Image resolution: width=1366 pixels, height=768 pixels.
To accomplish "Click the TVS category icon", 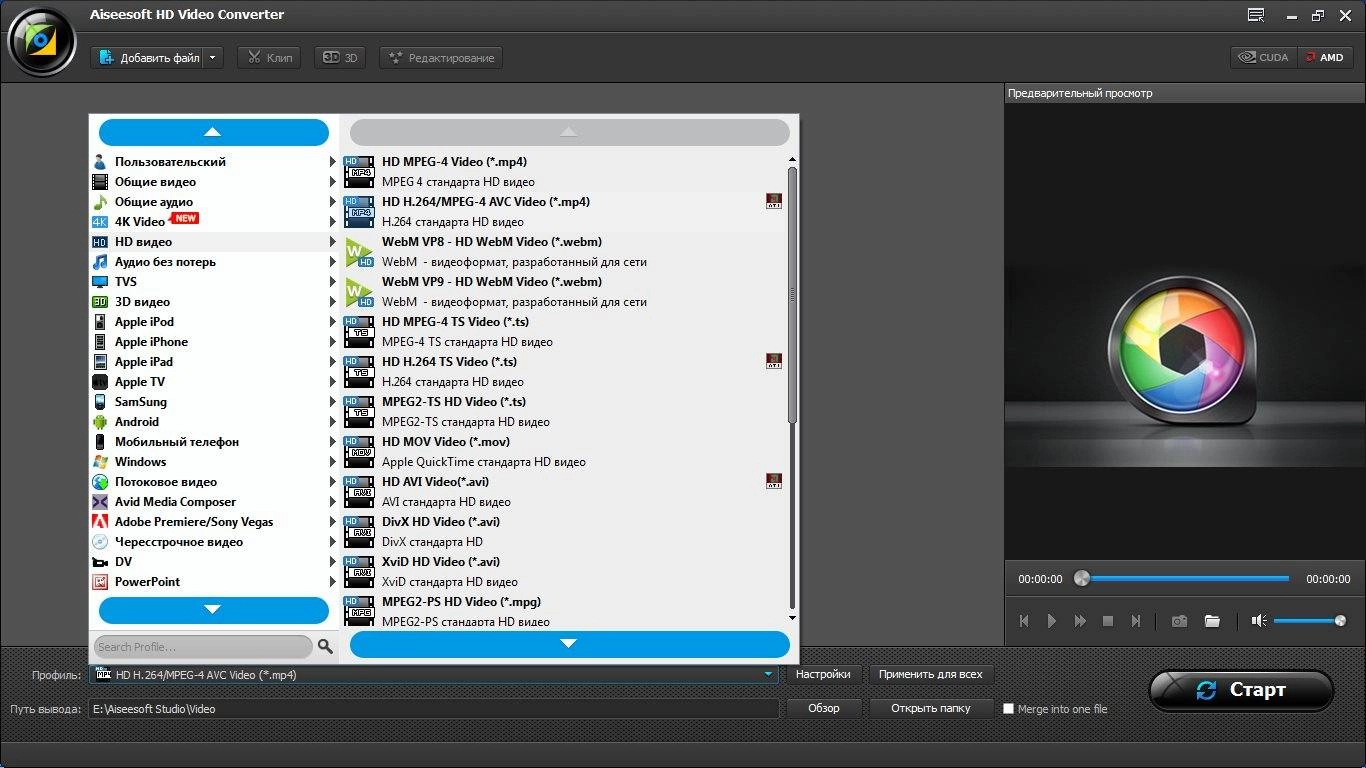I will [100, 282].
